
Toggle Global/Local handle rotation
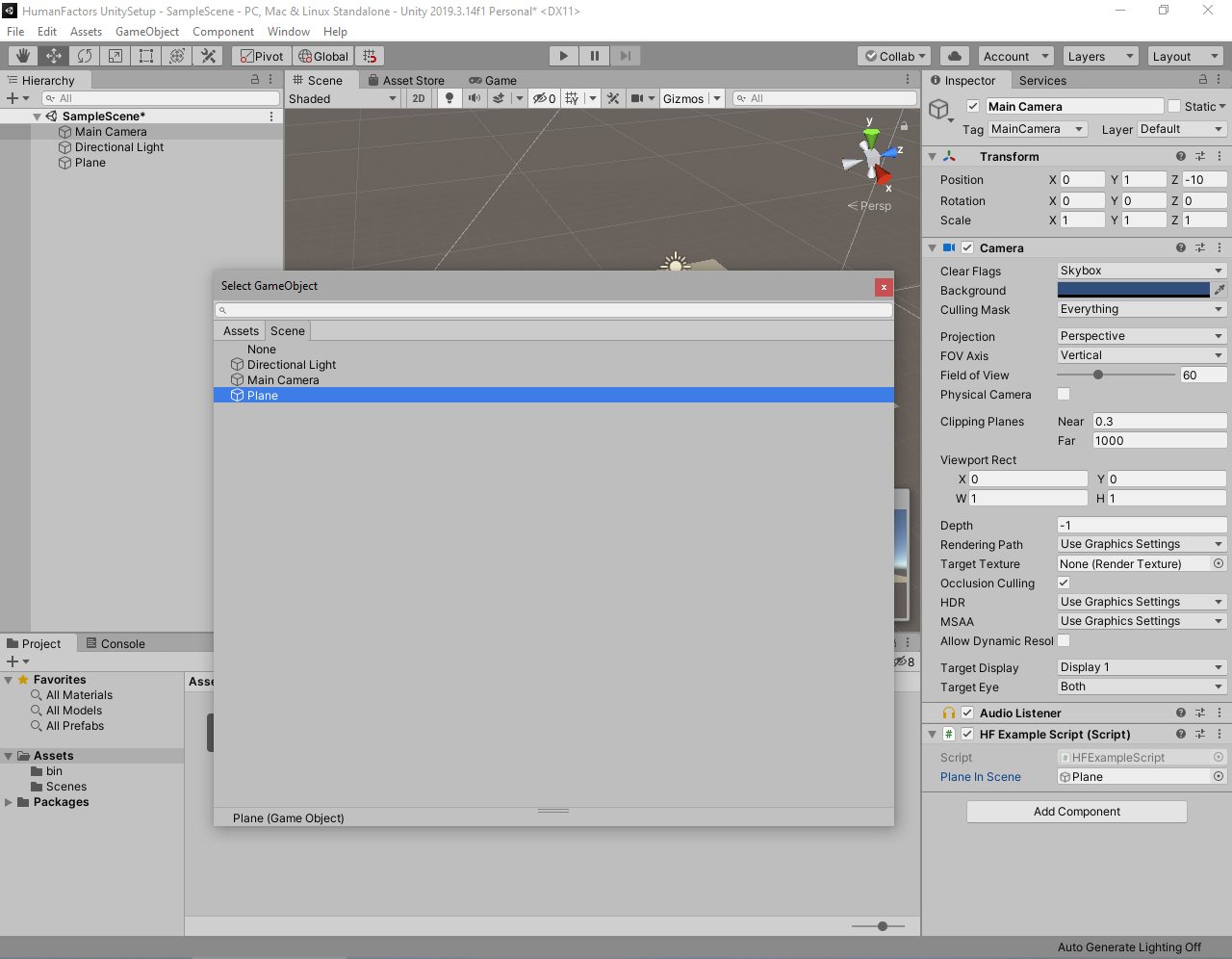tap(323, 56)
